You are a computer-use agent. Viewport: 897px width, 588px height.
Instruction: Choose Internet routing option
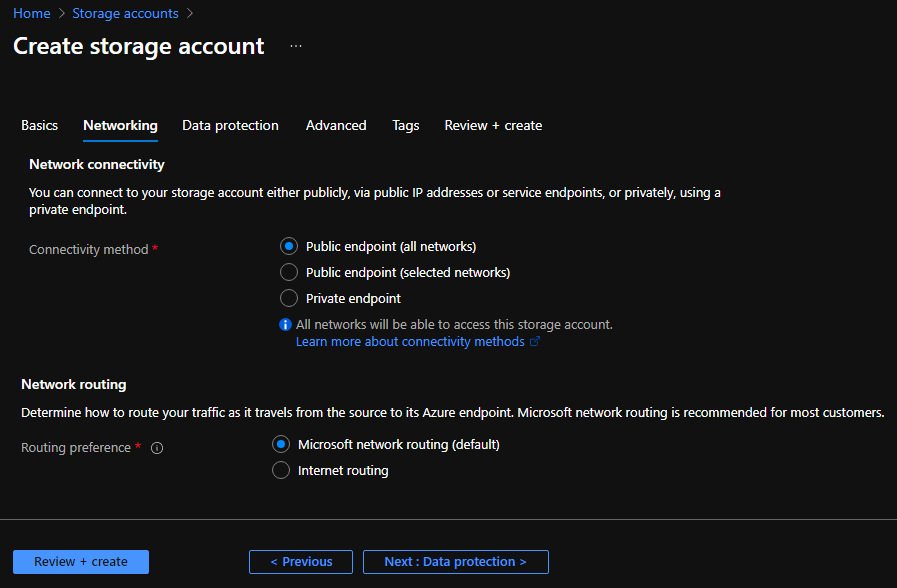click(x=281, y=470)
